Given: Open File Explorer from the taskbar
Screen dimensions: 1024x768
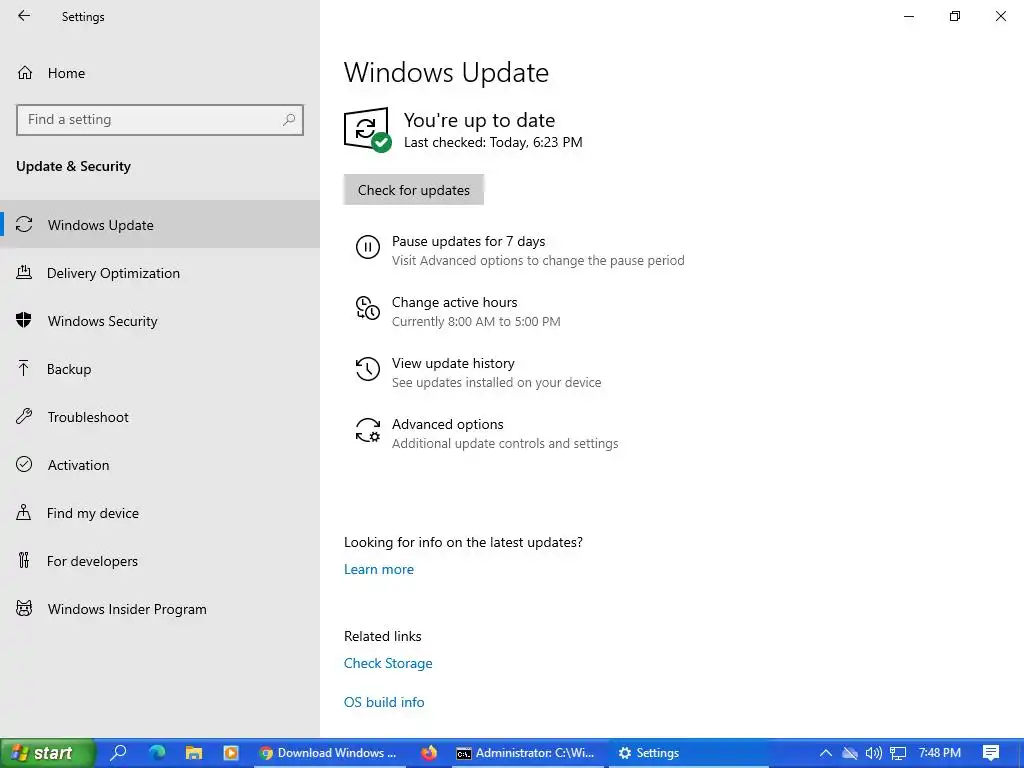Looking at the screenshot, I should coord(194,753).
